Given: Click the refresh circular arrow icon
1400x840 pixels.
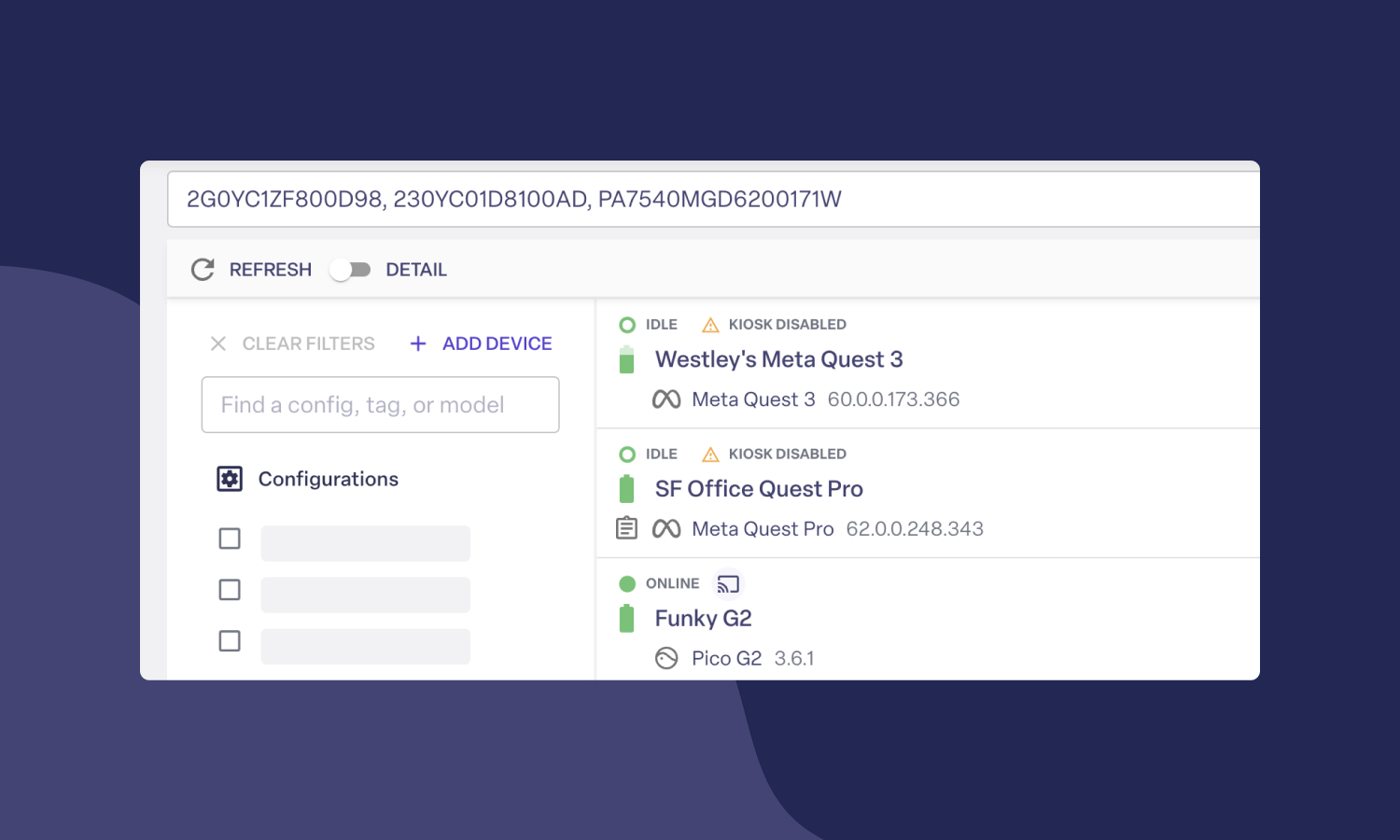Looking at the screenshot, I should tap(203, 270).
